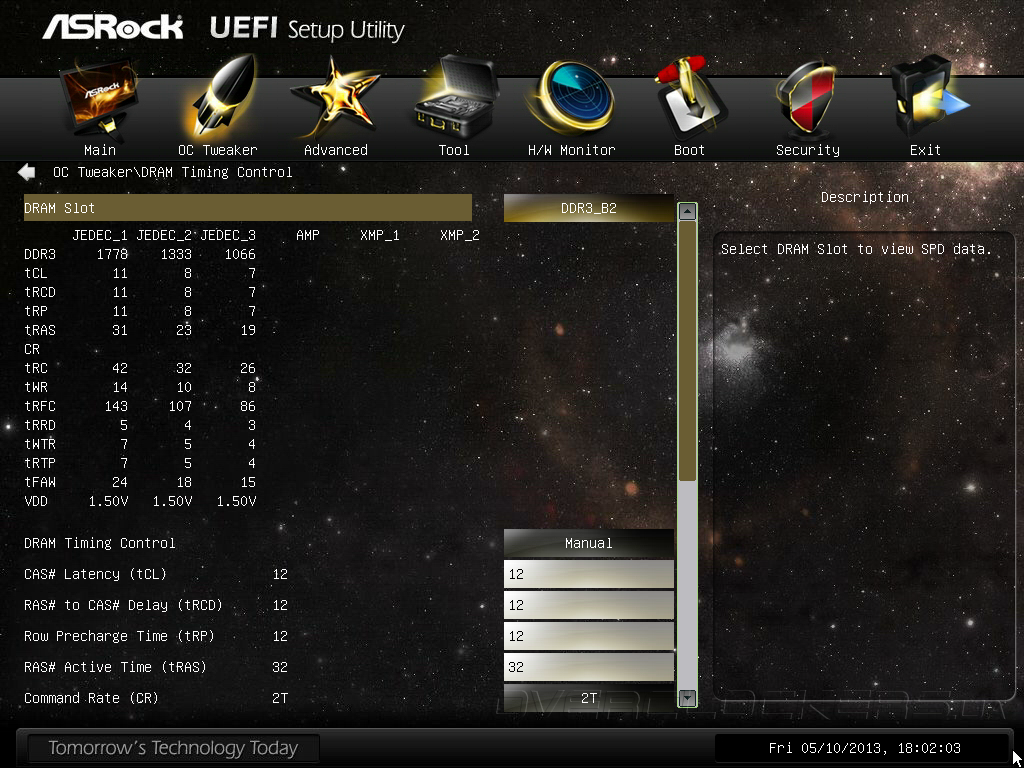Select the OC Tweaker rocket icon
This screenshot has width=1024, height=768.
tap(221, 98)
